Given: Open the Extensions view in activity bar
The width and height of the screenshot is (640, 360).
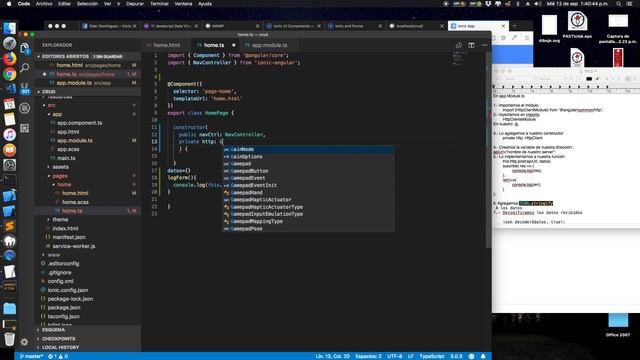Looking at the screenshot, I should point(24,128).
